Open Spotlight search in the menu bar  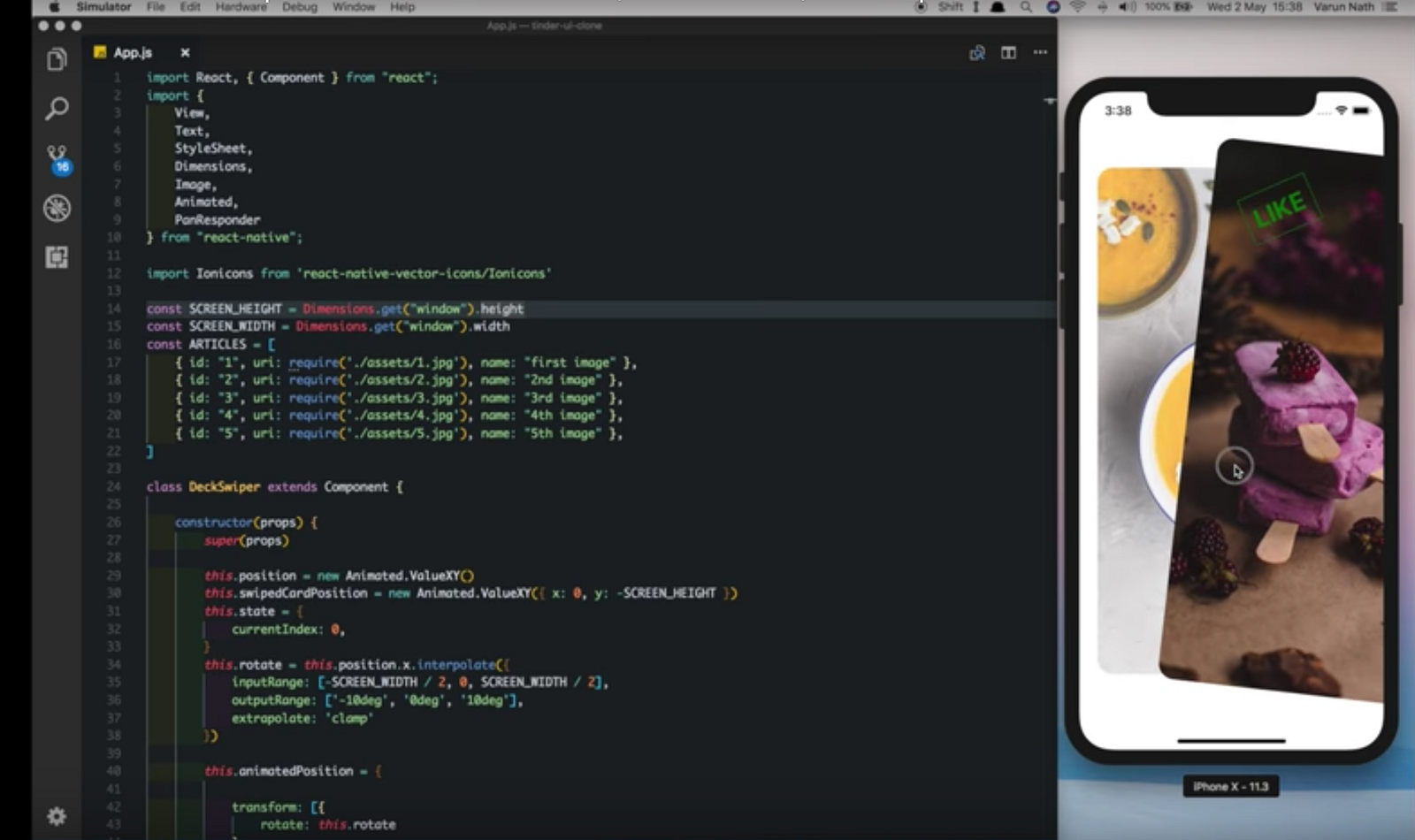1026,7
